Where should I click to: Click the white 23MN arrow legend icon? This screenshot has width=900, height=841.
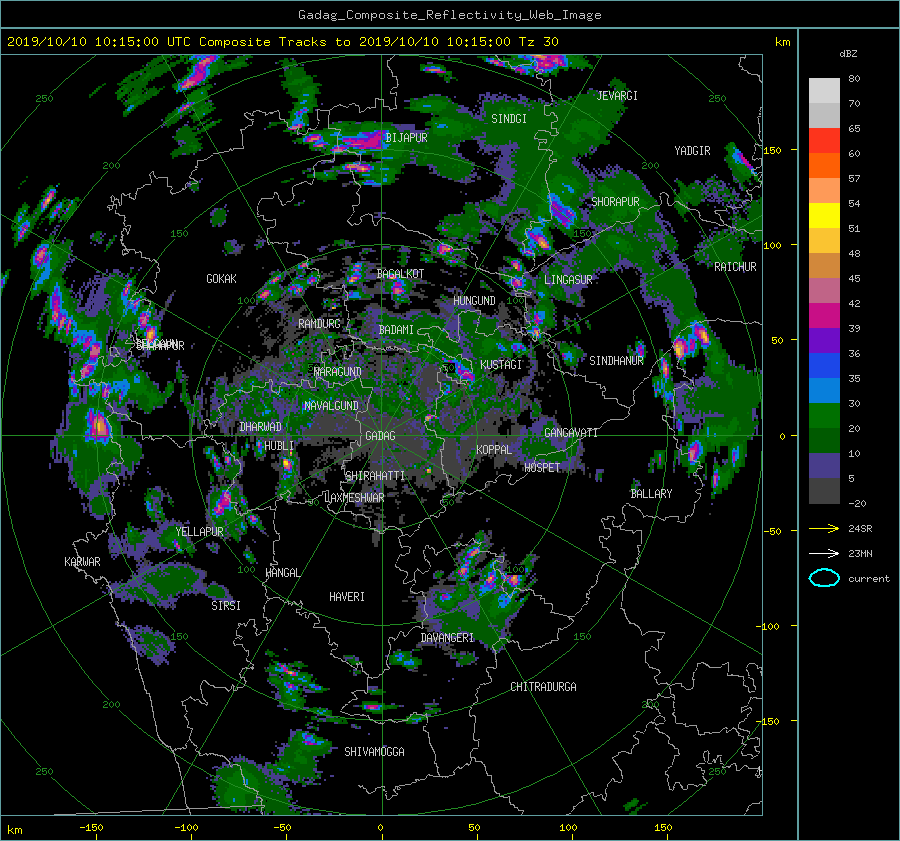tap(824, 553)
